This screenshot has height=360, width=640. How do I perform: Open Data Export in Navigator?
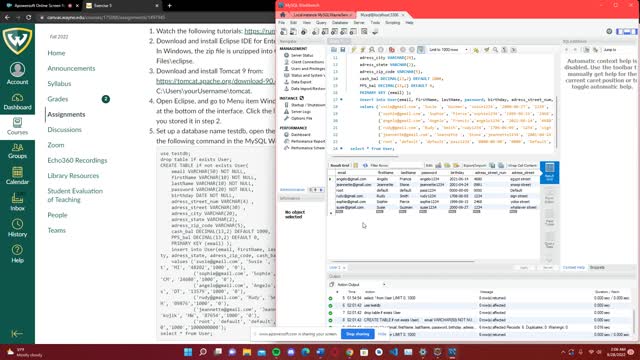(x=301, y=82)
